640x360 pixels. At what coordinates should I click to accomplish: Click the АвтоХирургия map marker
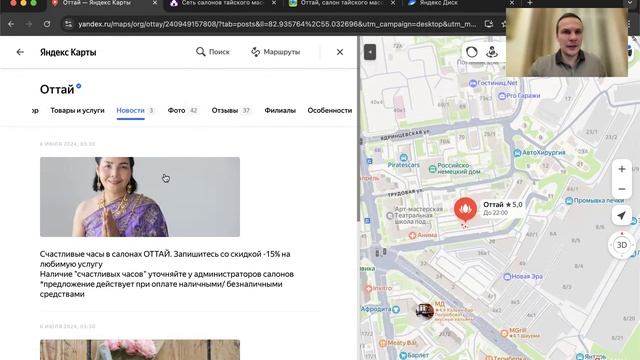tap(539, 153)
